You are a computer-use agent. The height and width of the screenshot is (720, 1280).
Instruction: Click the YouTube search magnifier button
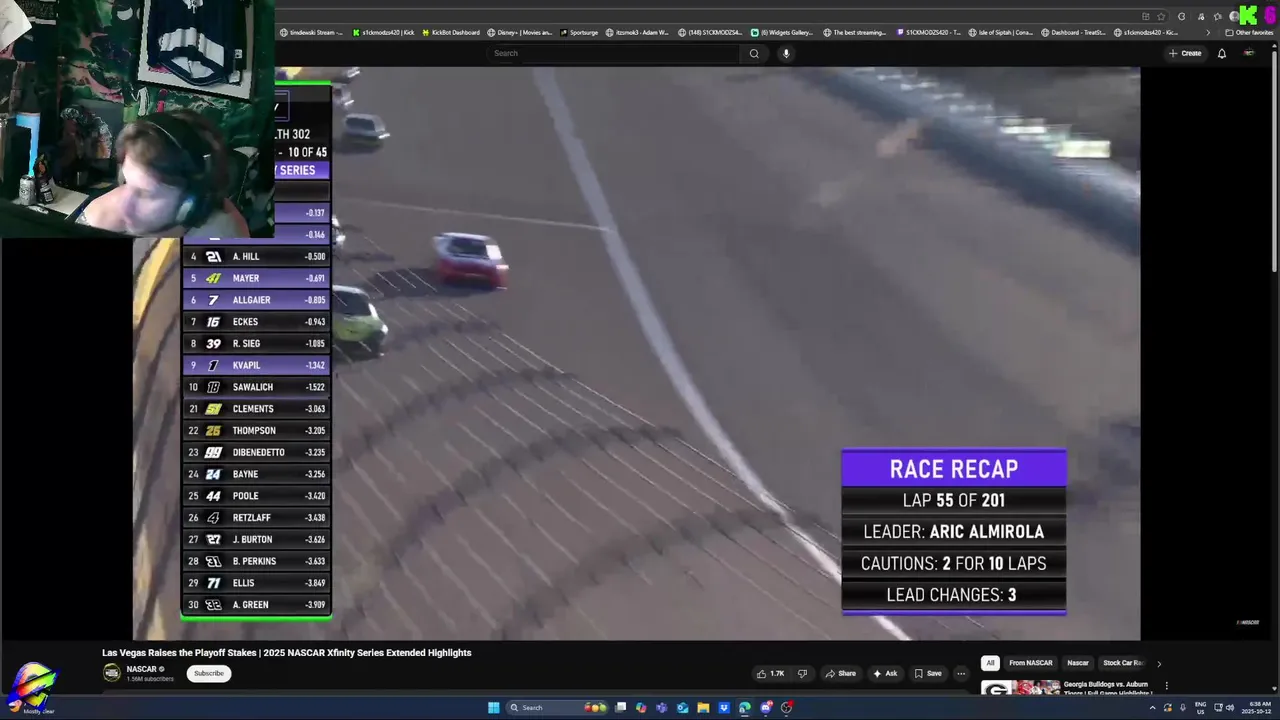point(754,53)
